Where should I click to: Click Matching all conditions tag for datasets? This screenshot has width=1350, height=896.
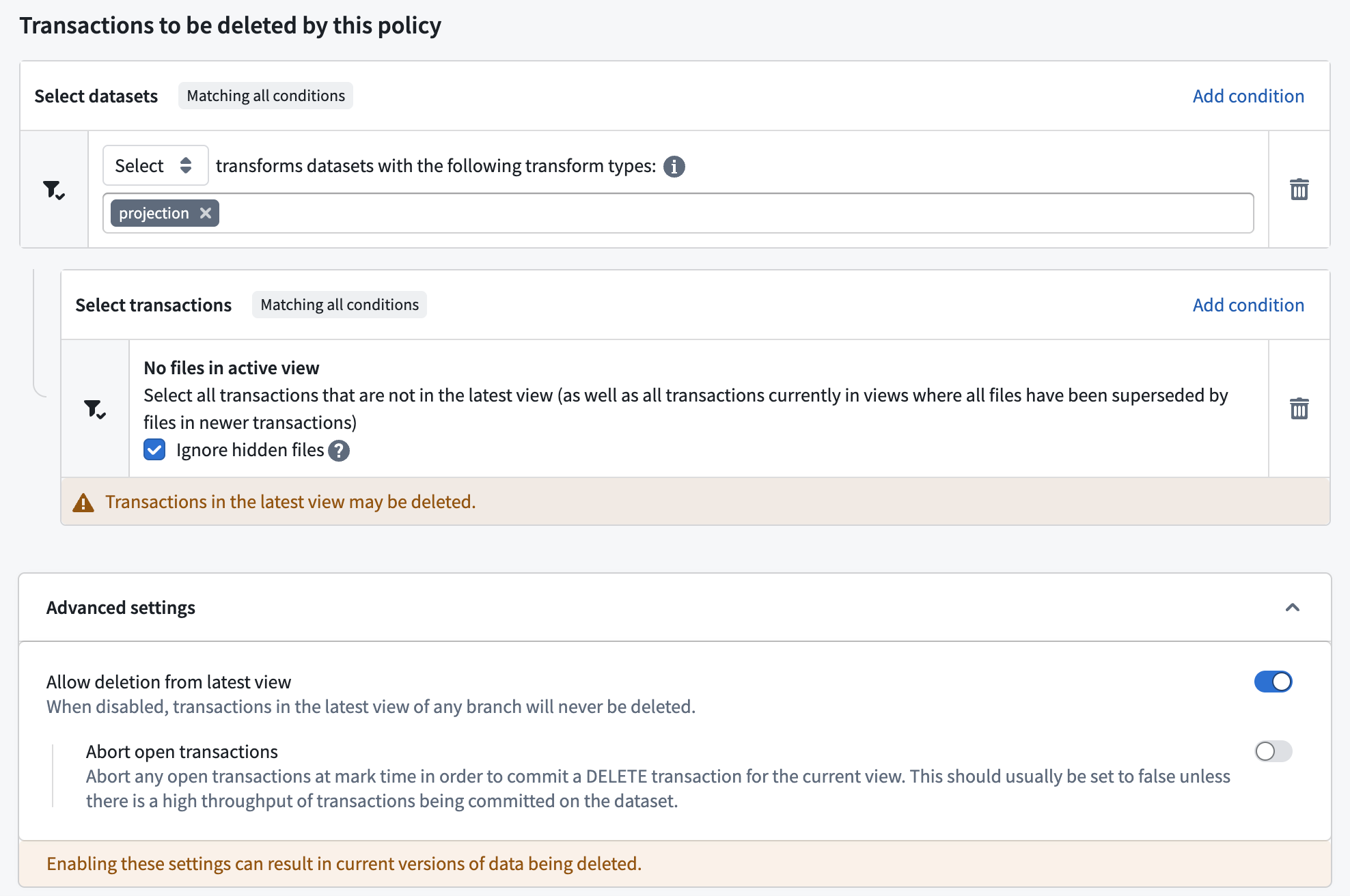click(266, 96)
